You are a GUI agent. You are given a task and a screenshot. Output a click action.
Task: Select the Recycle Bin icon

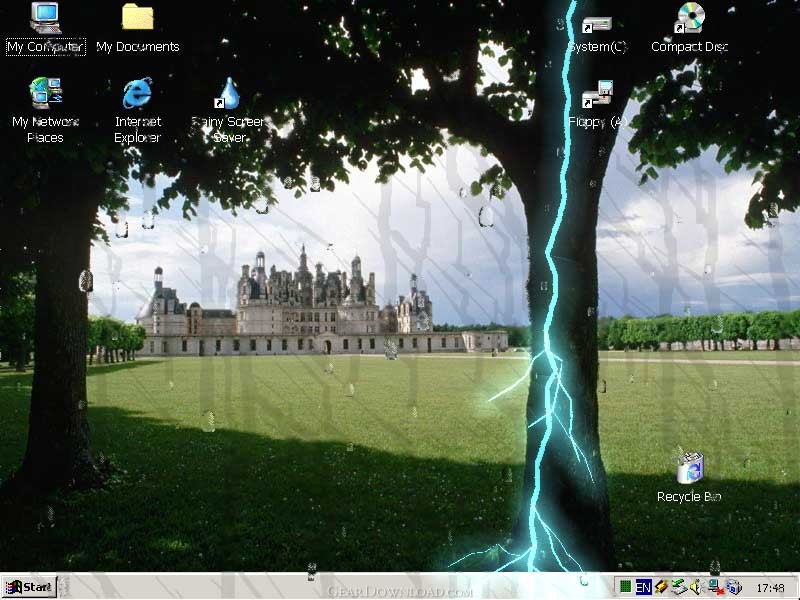point(689,478)
